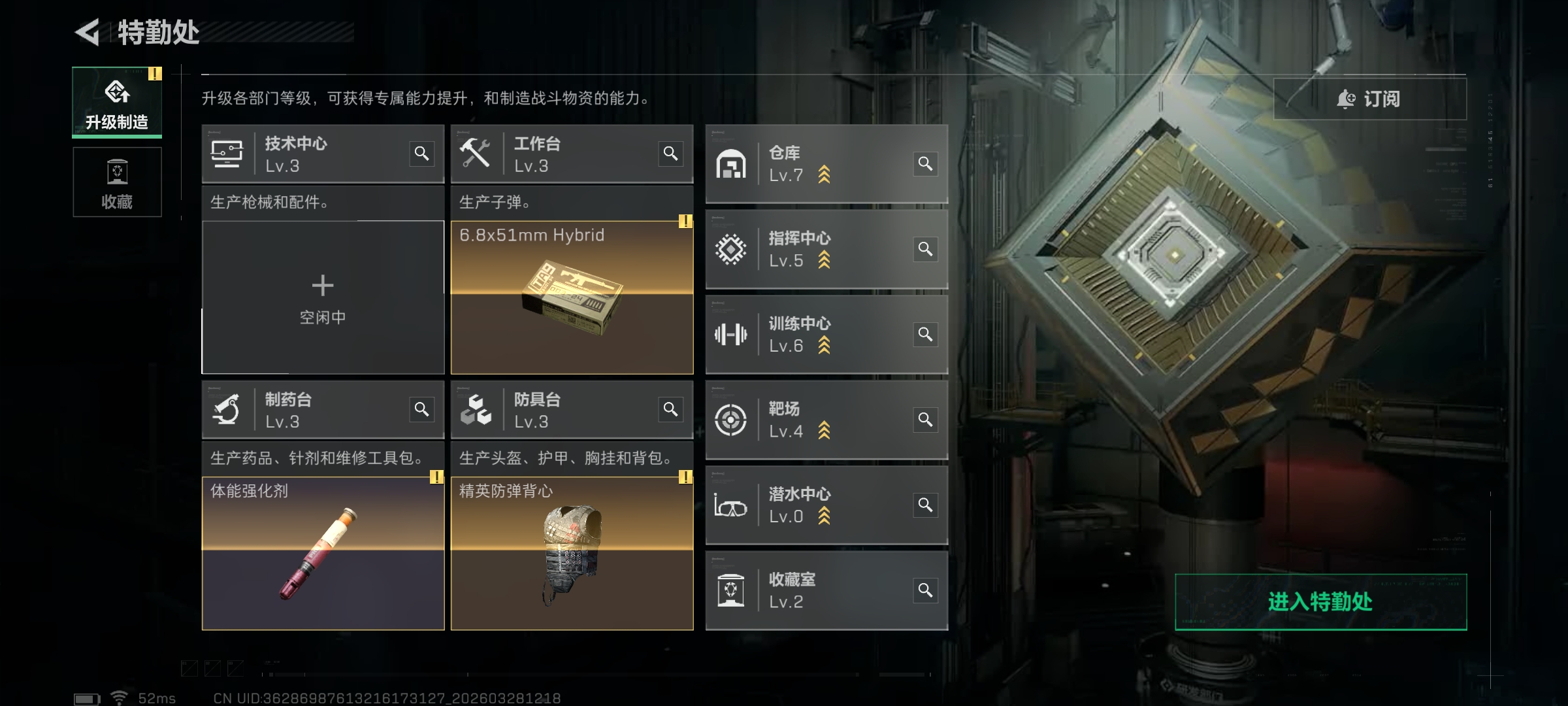Open the magnifier for 防具台
The height and width of the screenshot is (706, 1568).
pos(671,409)
